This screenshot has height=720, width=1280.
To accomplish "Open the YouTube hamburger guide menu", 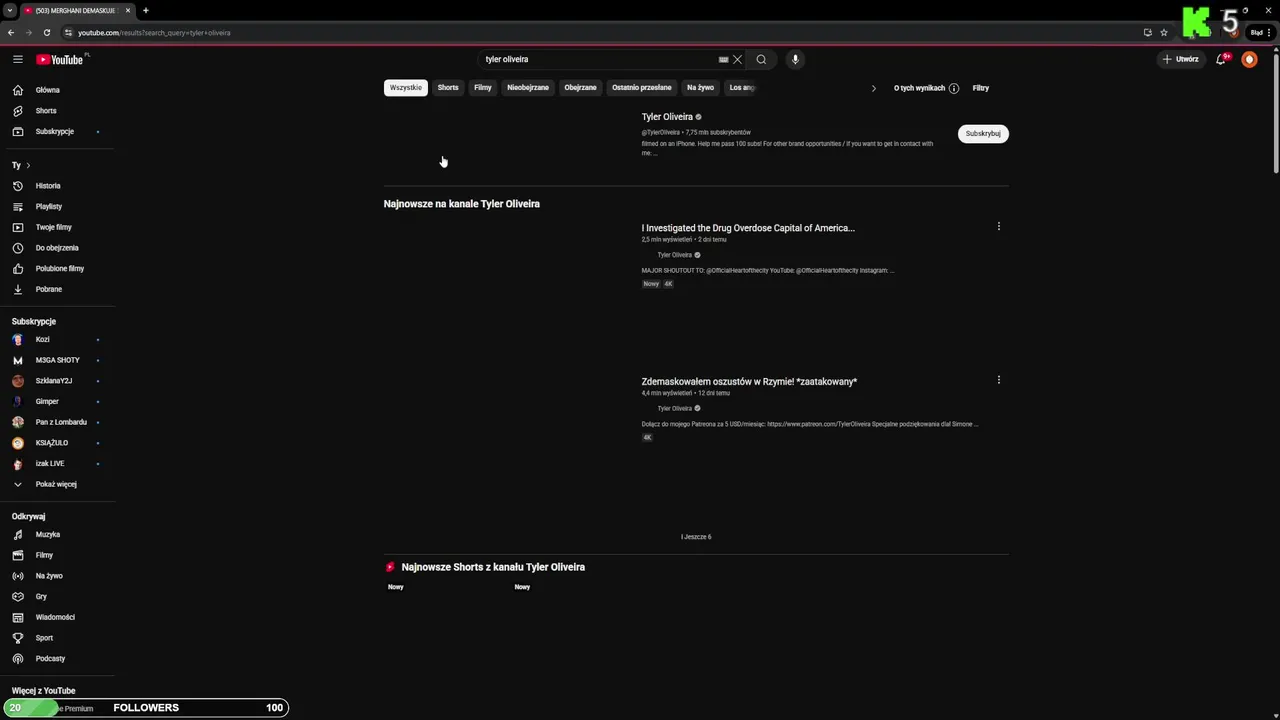I will 17,59.
